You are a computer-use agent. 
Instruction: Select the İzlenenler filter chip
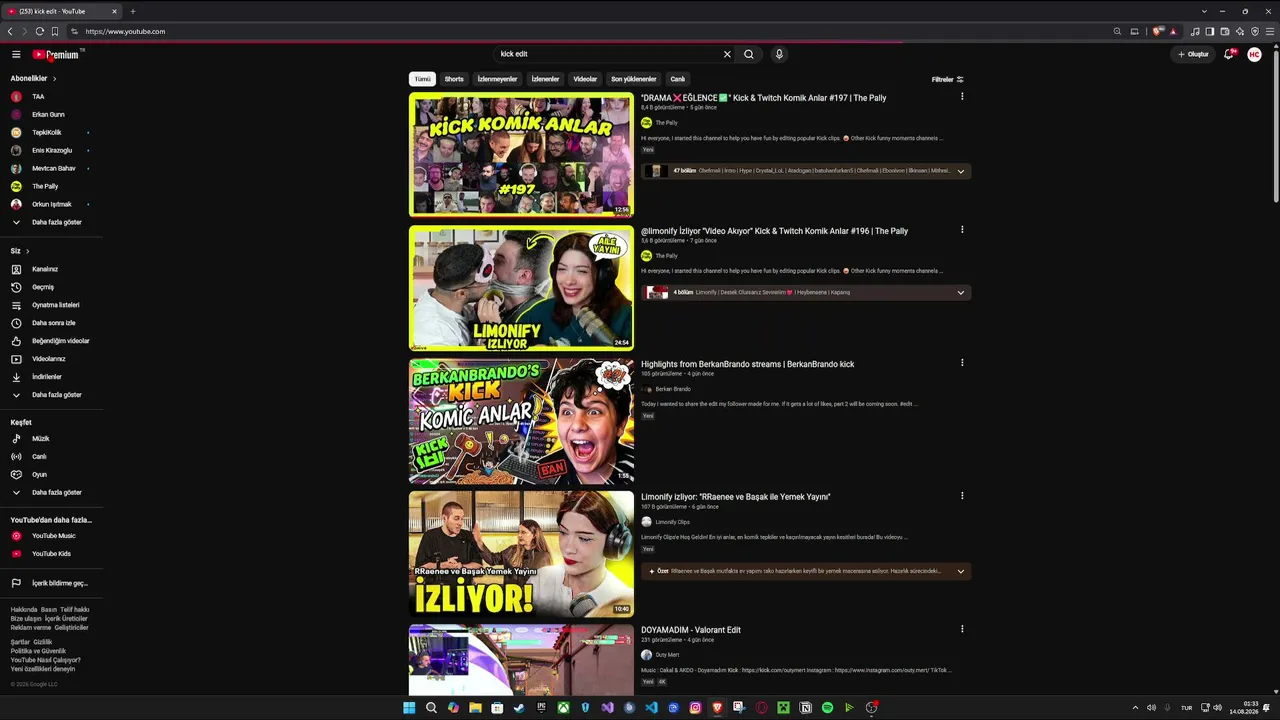coord(545,79)
